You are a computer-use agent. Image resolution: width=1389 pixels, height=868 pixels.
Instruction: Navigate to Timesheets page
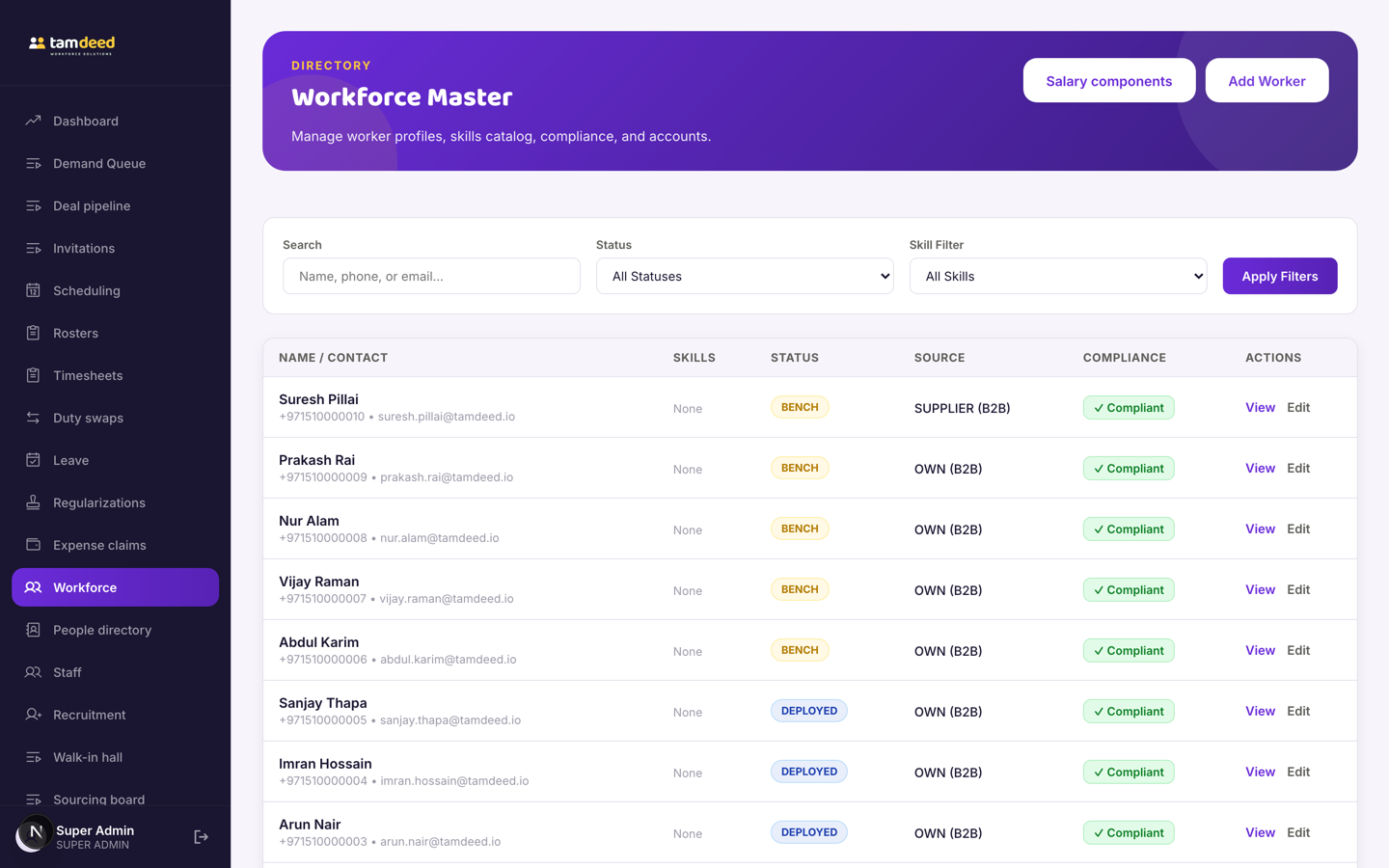115,375
